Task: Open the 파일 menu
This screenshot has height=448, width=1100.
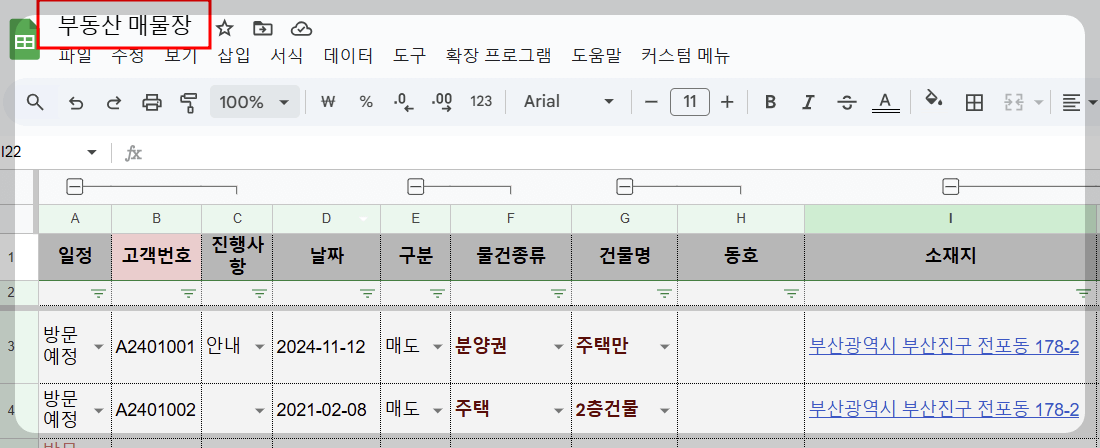Action: (x=75, y=56)
